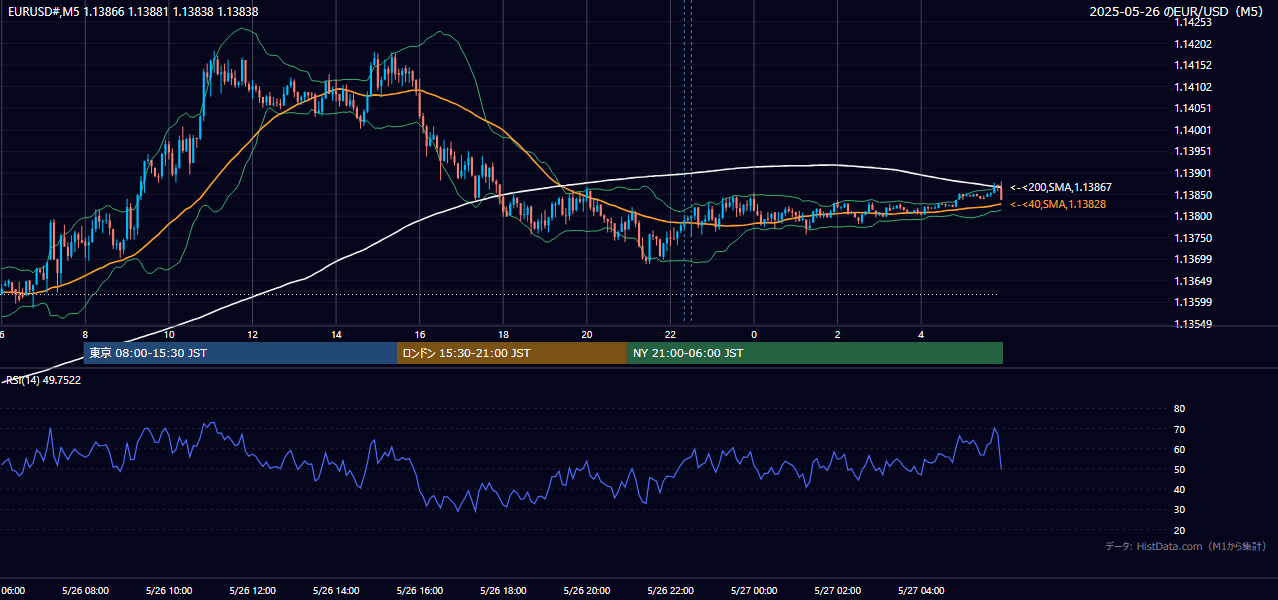The width and height of the screenshot is (1278, 600).
Task: Click the 5/26 16:00 date axis label
Action: pyautogui.click(x=420, y=590)
